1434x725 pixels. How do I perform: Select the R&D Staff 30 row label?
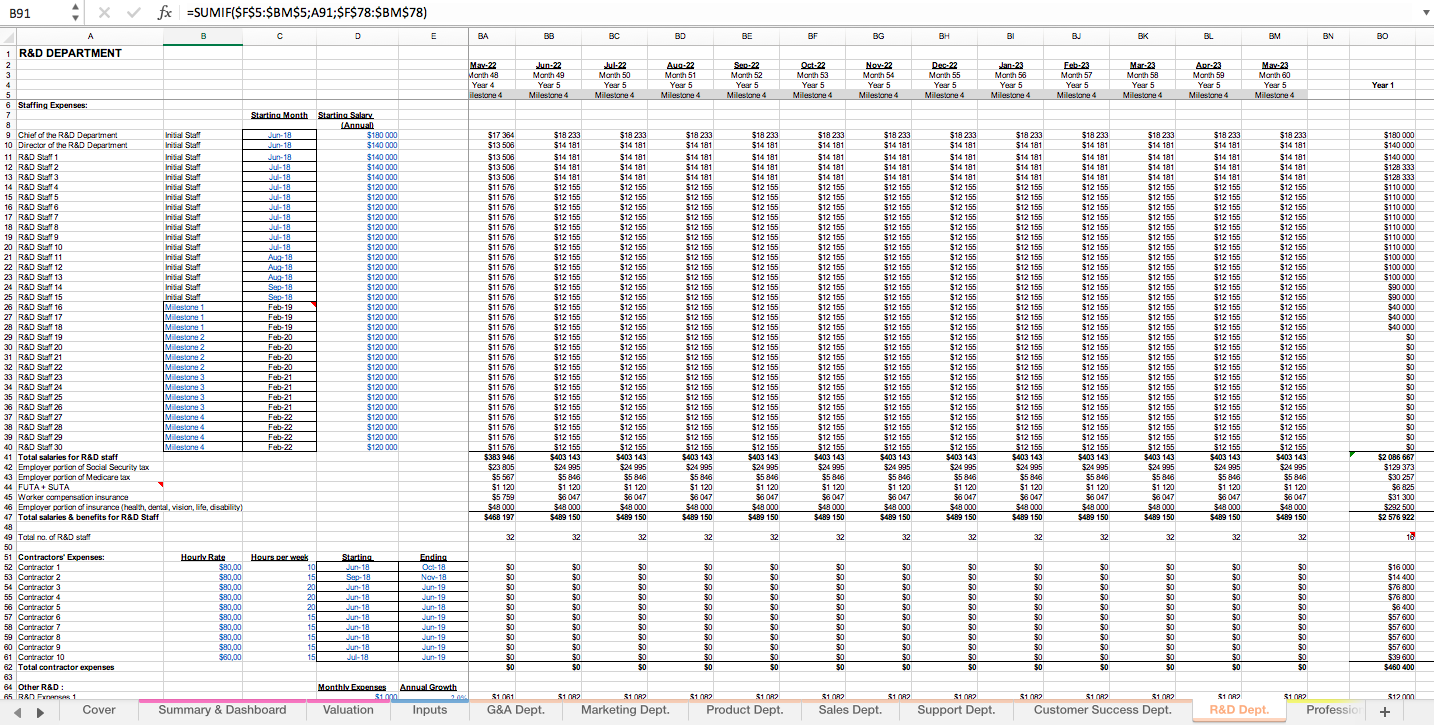(x=40, y=447)
